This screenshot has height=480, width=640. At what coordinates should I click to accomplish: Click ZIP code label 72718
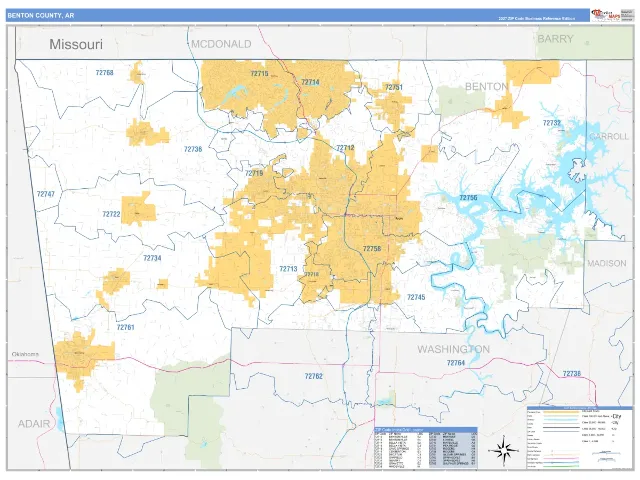point(311,274)
